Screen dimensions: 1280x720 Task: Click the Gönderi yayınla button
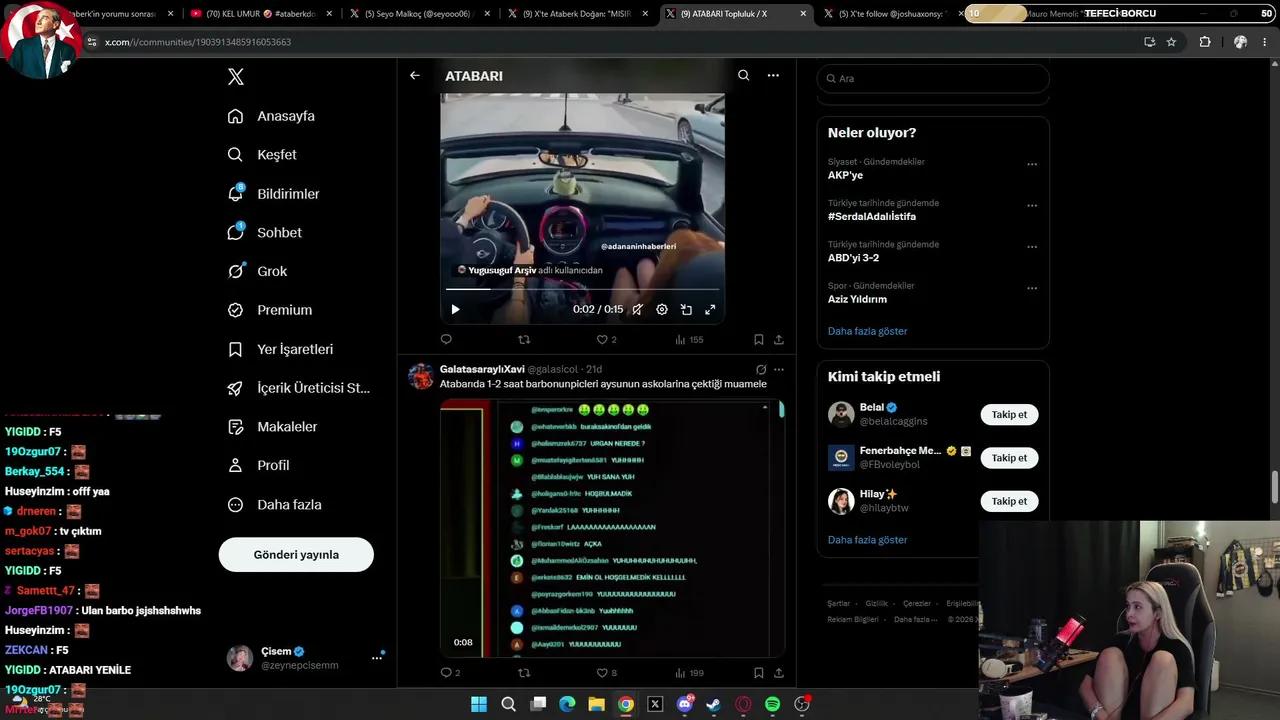(x=296, y=555)
